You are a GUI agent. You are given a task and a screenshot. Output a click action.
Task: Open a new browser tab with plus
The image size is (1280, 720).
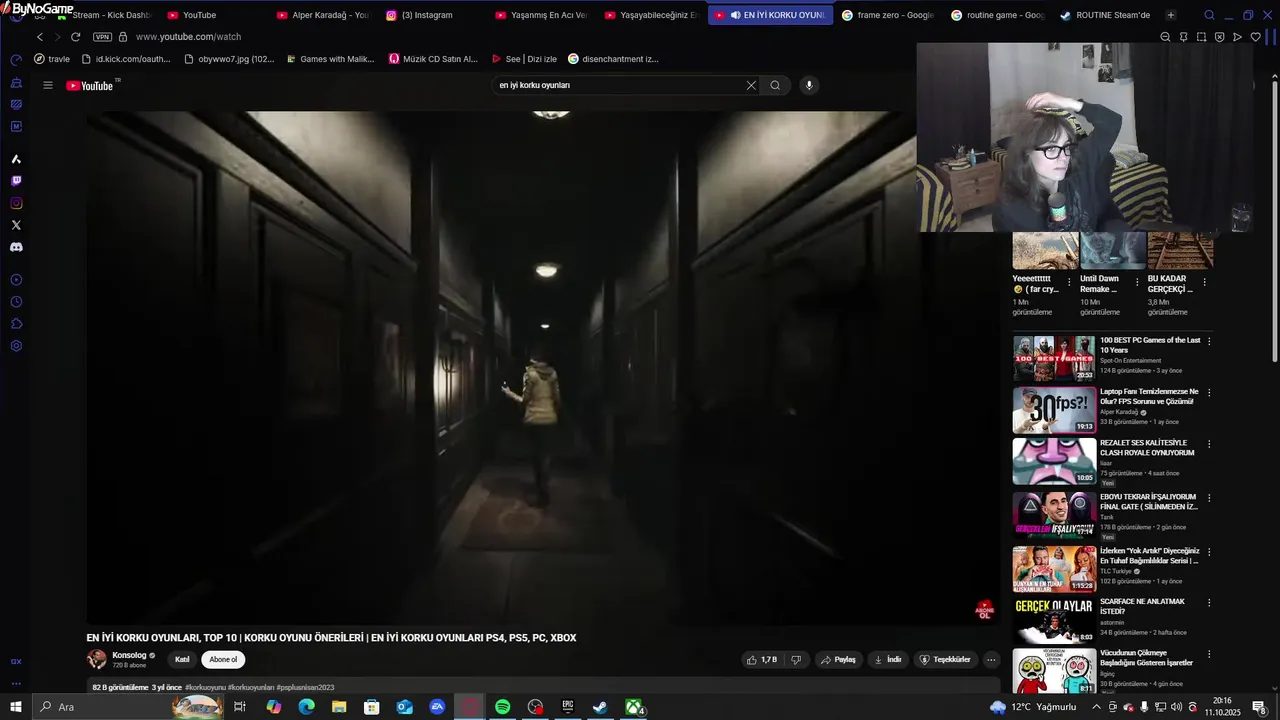[1171, 15]
